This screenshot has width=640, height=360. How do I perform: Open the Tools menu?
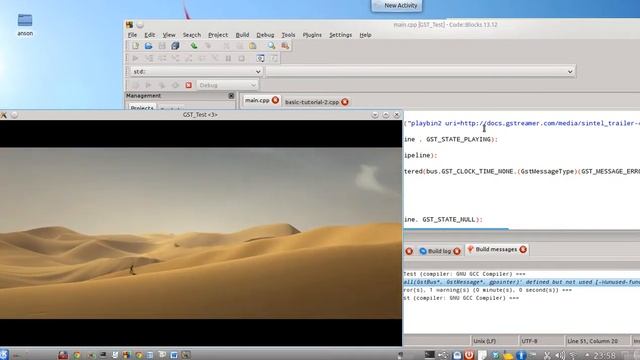click(x=288, y=35)
